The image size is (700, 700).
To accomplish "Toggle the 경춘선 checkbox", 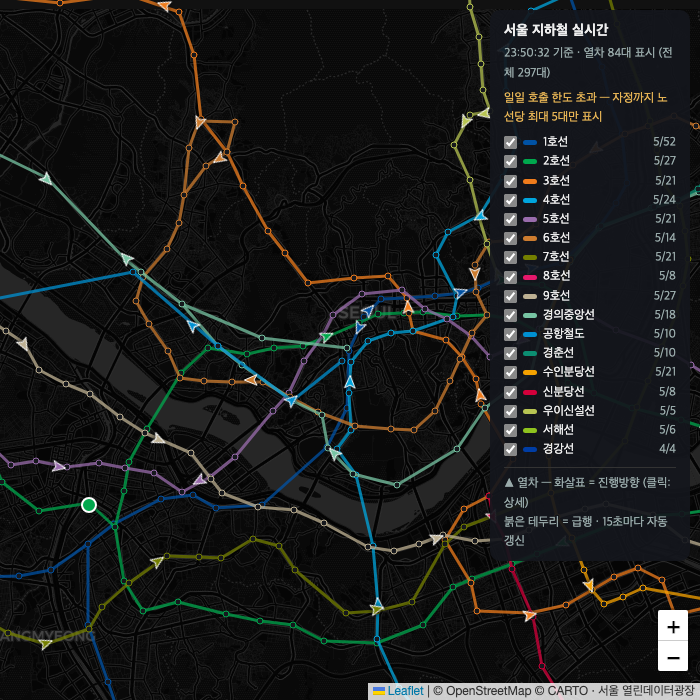I will click(x=510, y=353).
